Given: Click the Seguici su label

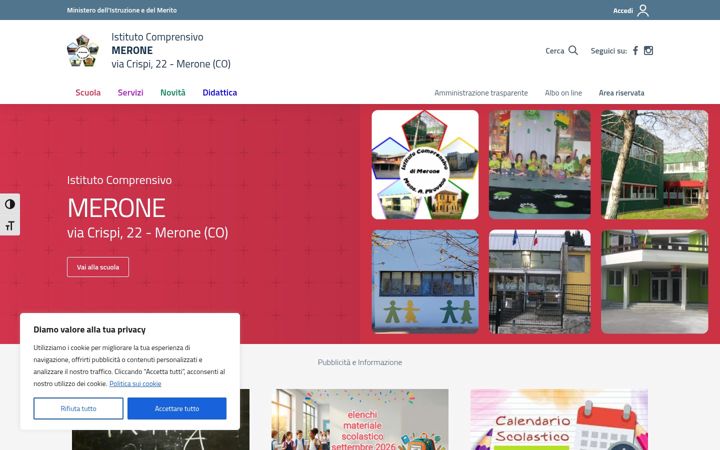Looking at the screenshot, I should (x=608, y=51).
